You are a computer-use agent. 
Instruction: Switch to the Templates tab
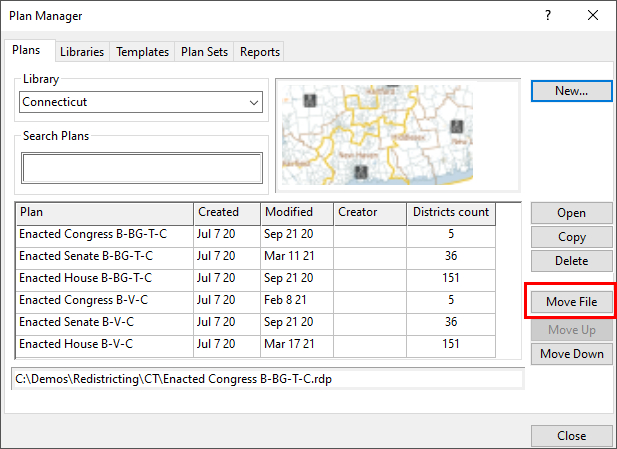click(142, 52)
